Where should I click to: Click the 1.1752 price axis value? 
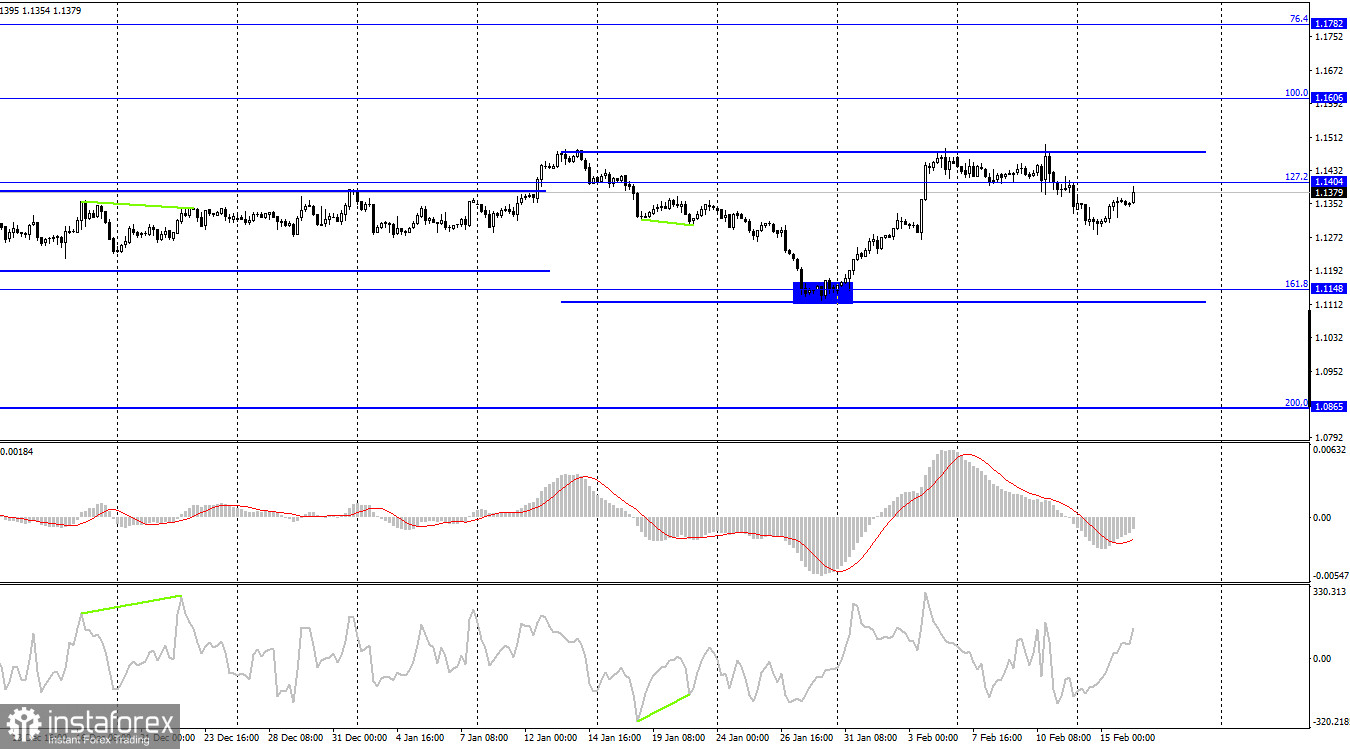(1329, 37)
